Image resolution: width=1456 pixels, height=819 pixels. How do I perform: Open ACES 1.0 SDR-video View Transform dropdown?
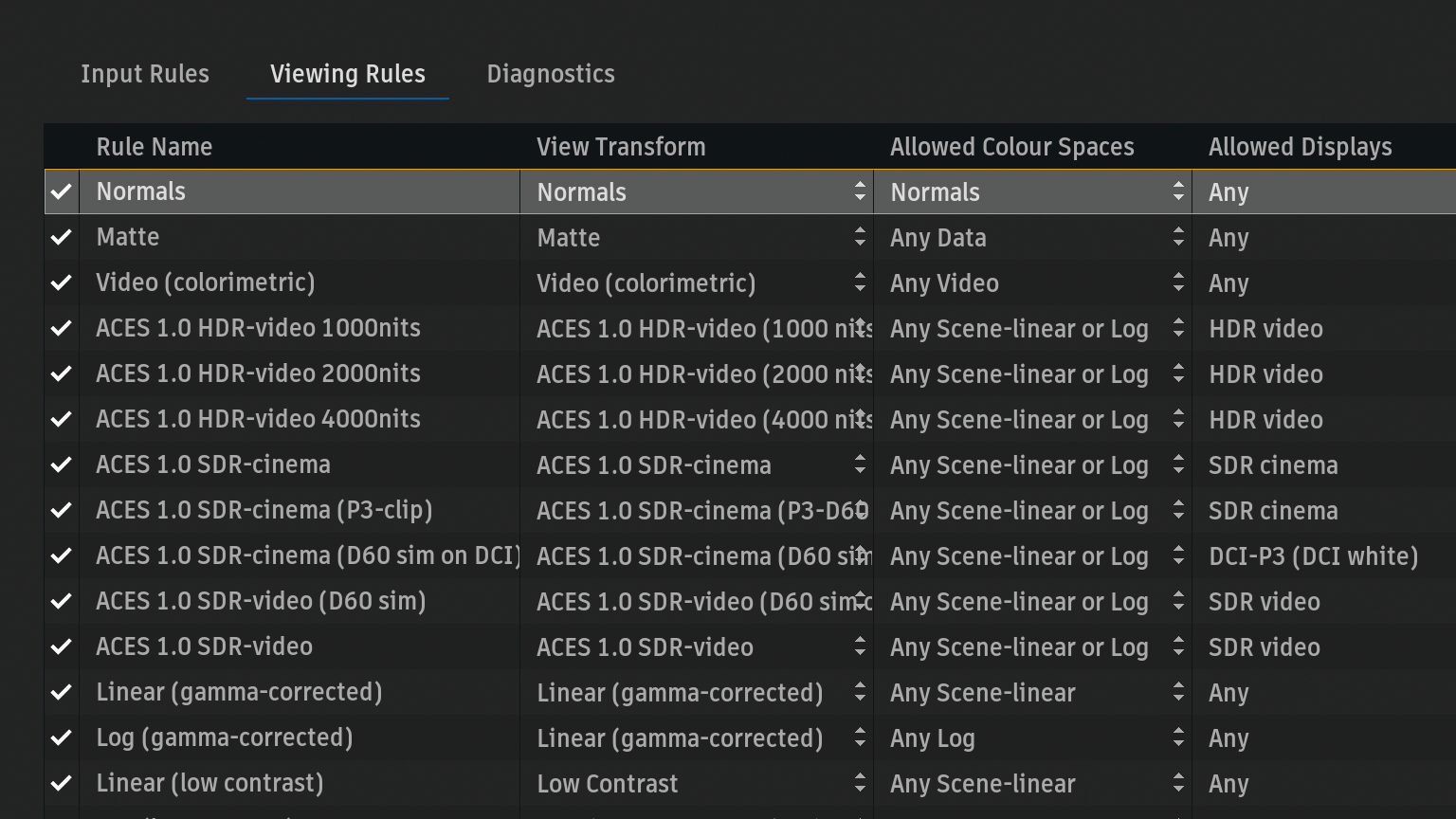pos(697,646)
